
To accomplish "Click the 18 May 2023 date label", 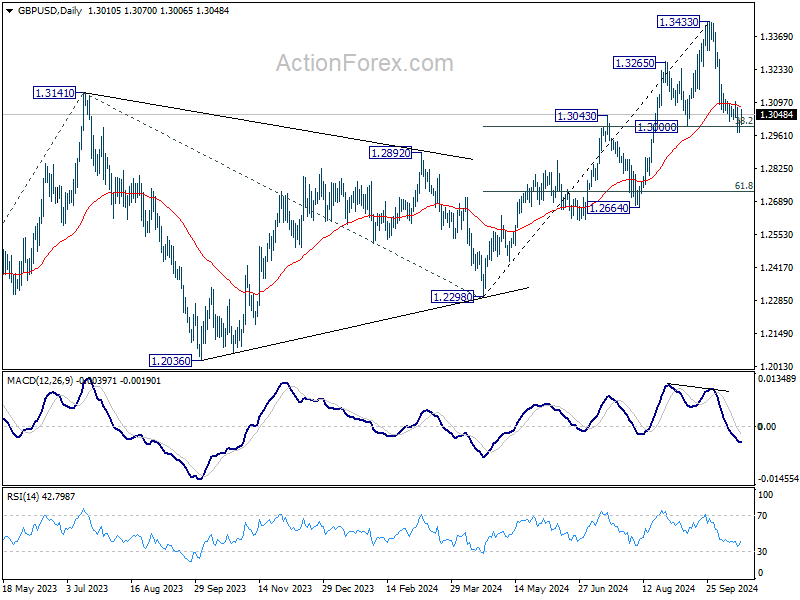I will click(31, 588).
